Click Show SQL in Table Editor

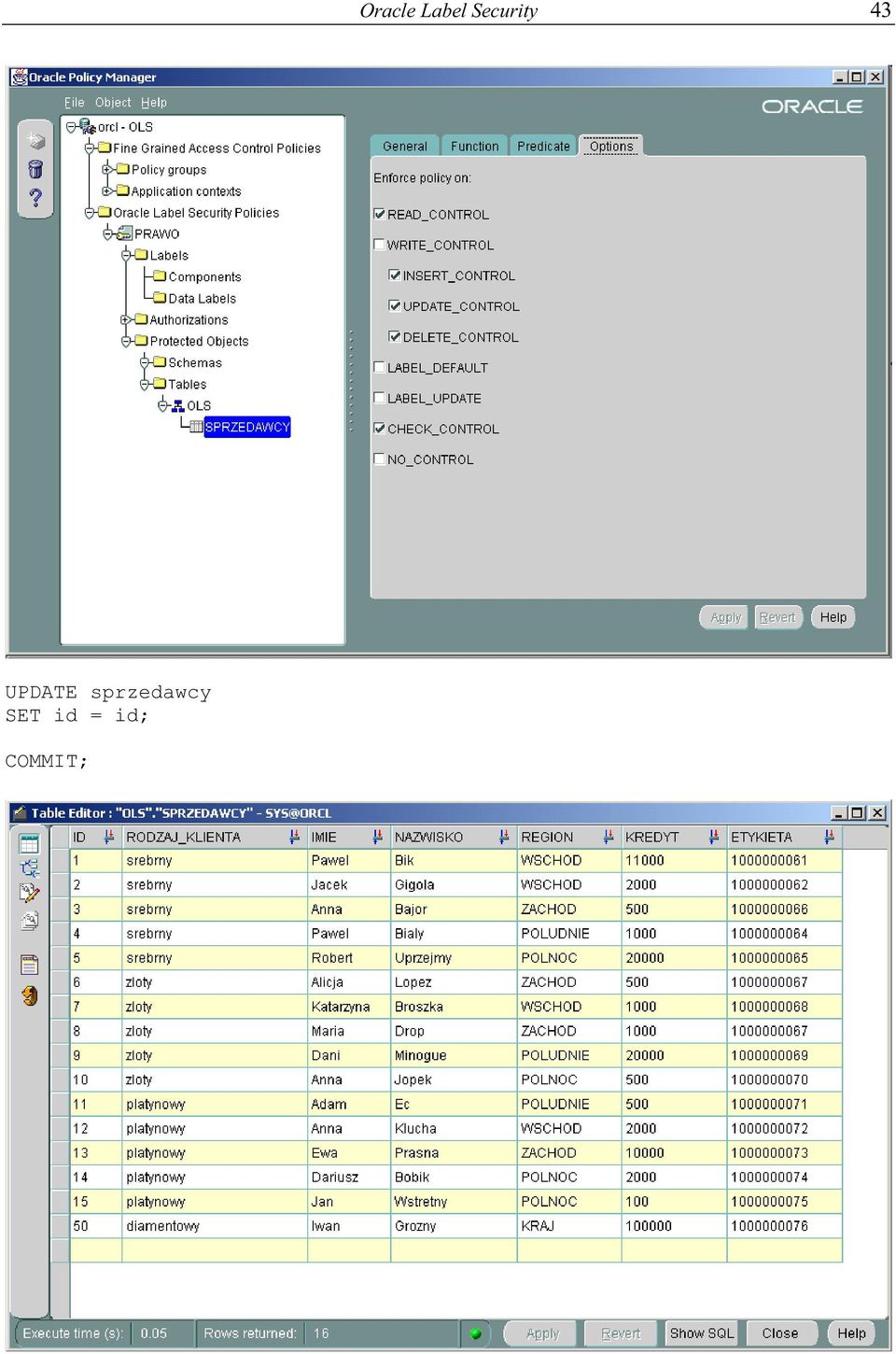point(702,1333)
